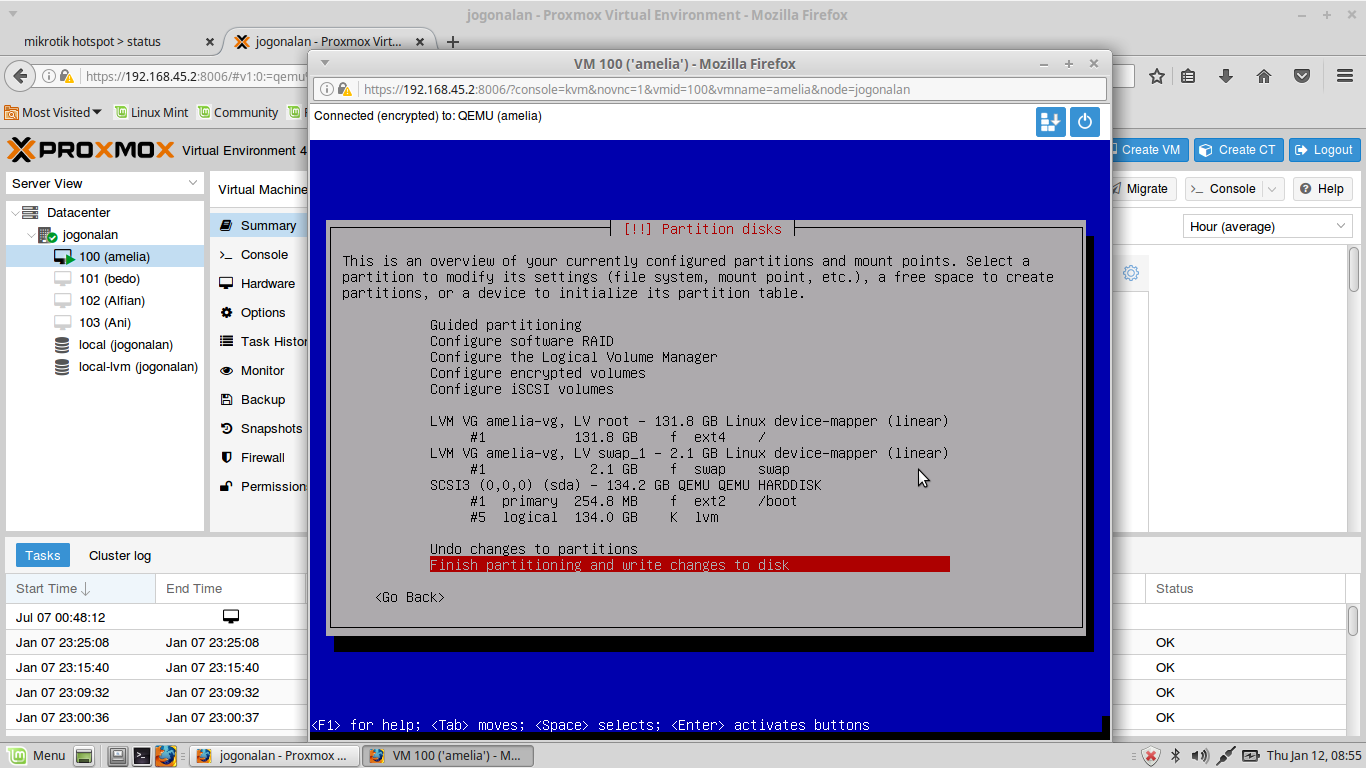The image size is (1366, 768).
Task: Click the red shield tray icon
Action: (x=1151, y=756)
